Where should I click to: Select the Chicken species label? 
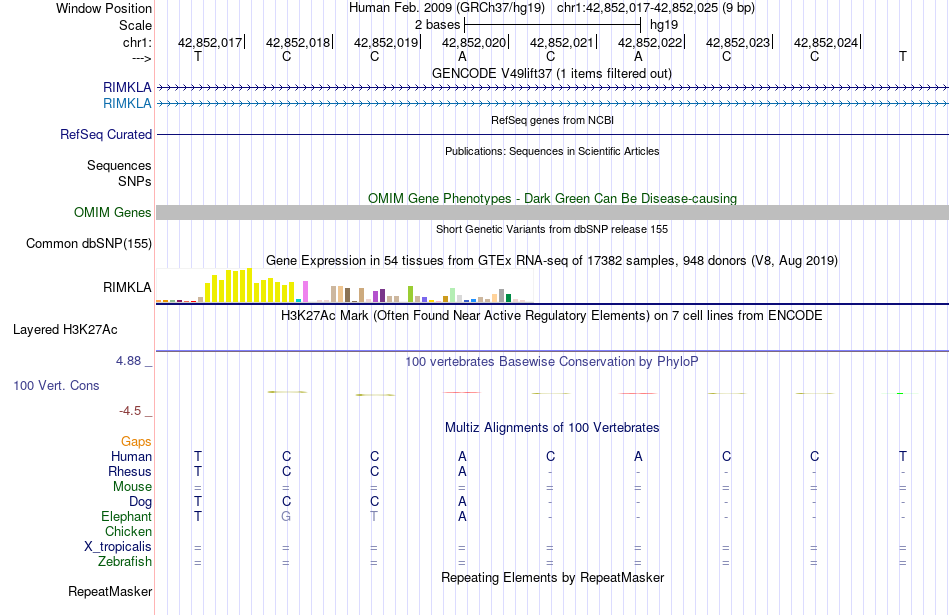click(x=128, y=531)
